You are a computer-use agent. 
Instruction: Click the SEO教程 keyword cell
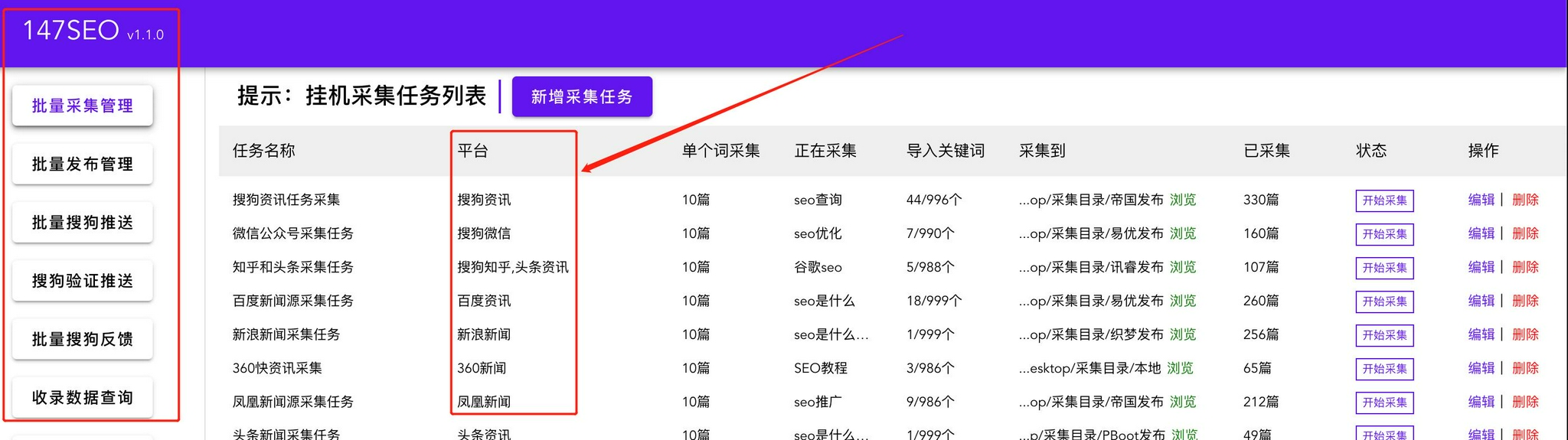(x=821, y=368)
